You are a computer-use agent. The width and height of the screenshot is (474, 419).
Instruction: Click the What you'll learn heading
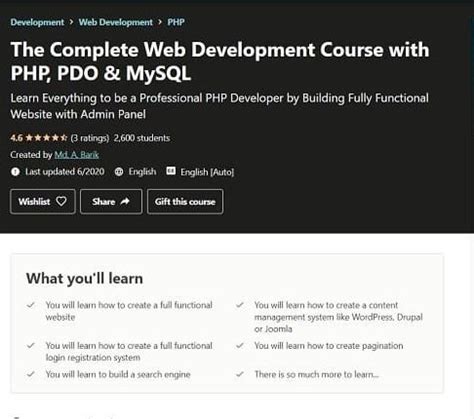(84, 279)
